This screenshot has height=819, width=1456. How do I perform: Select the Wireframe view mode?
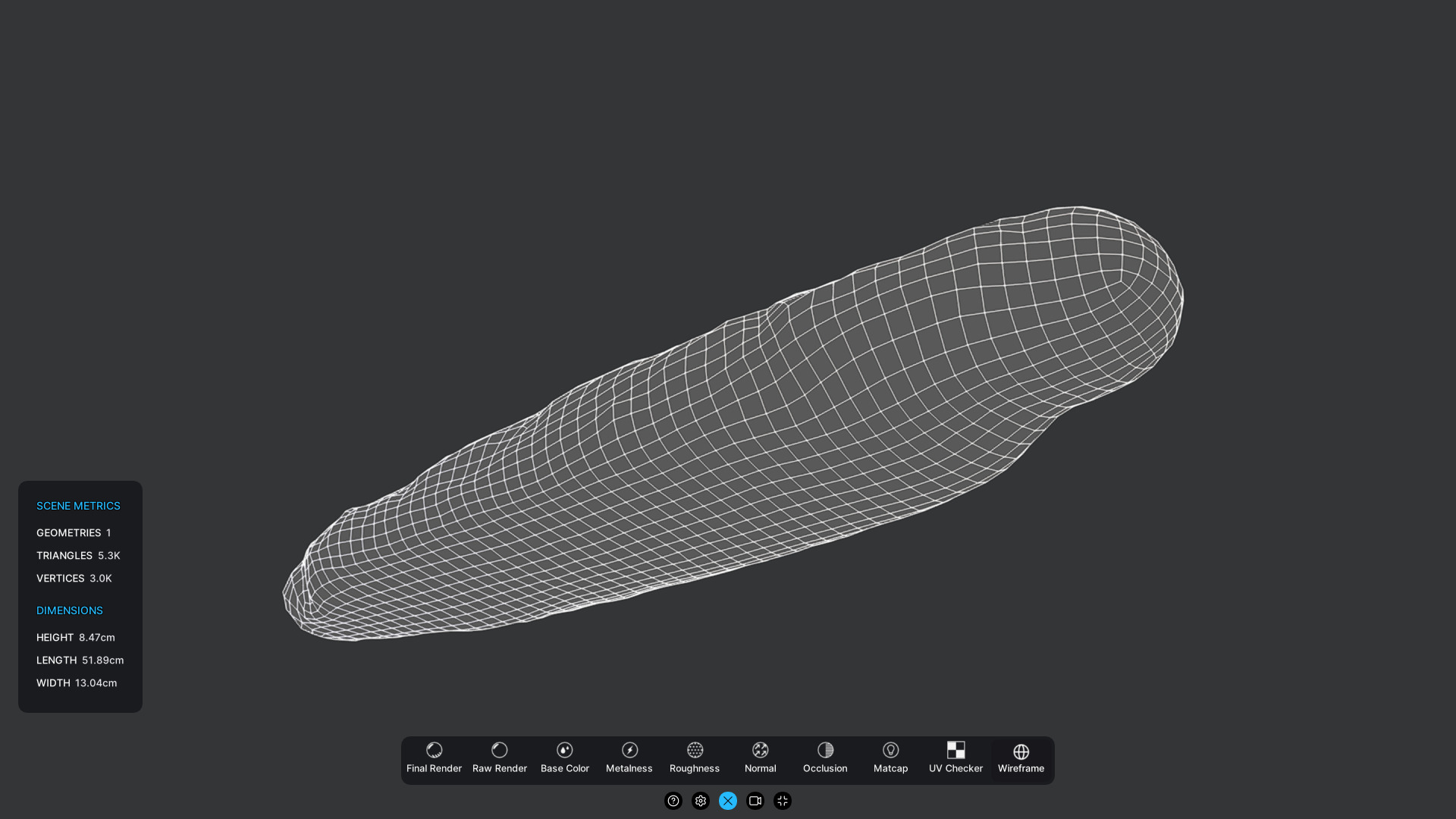tap(1021, 759)
